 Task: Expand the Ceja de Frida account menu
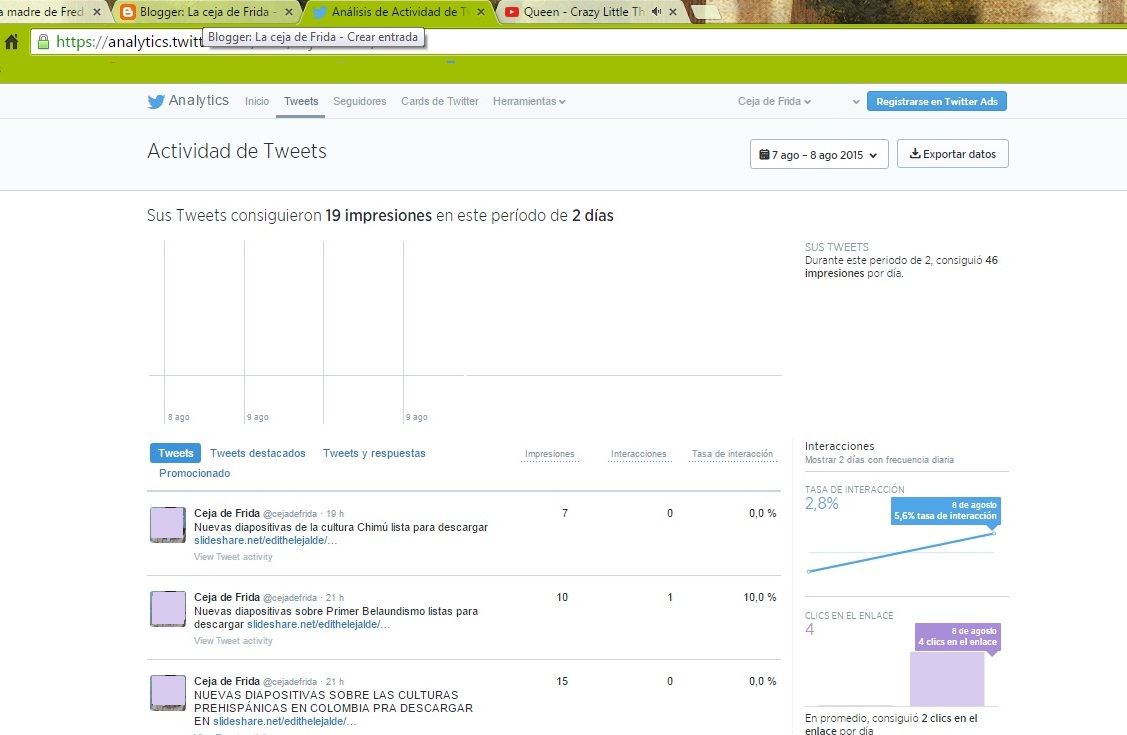coord(774,101)
